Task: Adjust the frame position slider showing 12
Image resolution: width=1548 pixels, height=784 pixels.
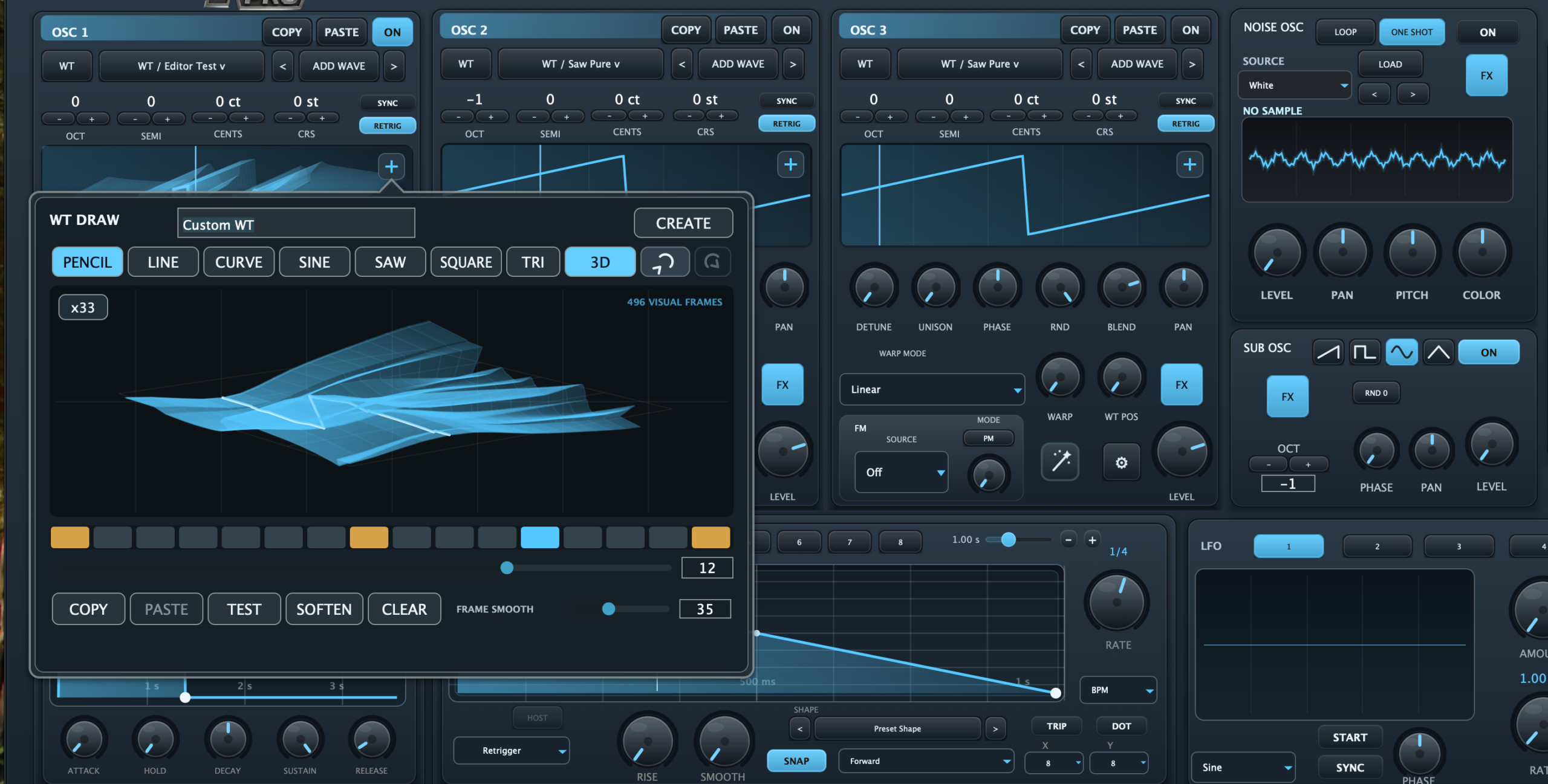Action: click(507, 568)
